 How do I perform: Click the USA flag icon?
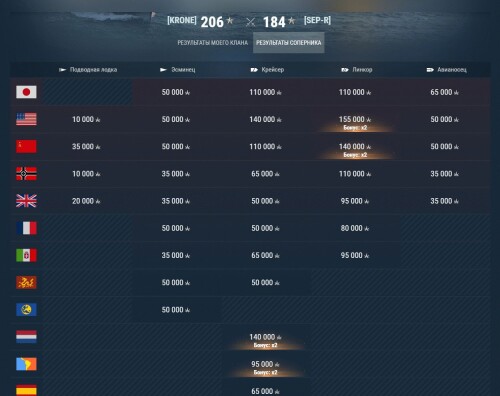pyautogui.click(x=26, y=119)
